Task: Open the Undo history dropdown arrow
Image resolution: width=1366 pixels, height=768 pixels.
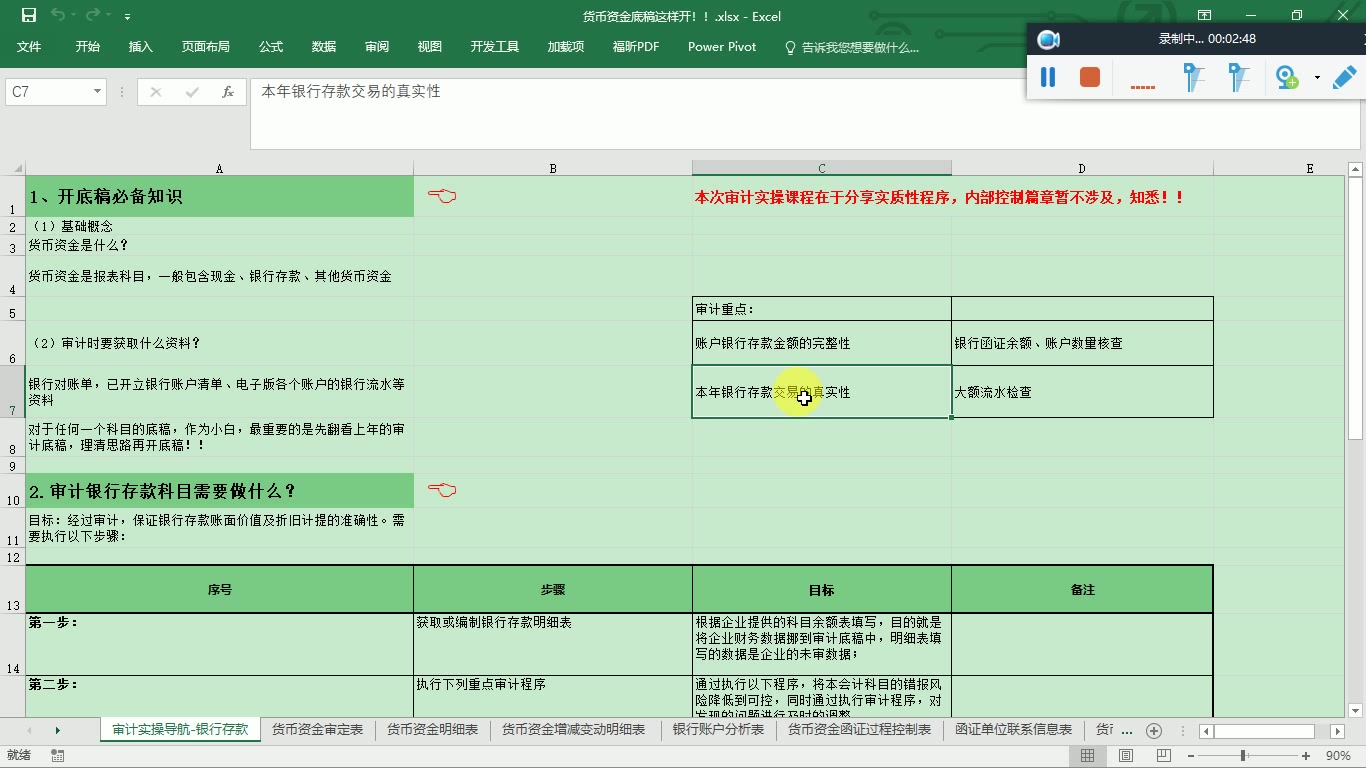Action: pos(73,17)
